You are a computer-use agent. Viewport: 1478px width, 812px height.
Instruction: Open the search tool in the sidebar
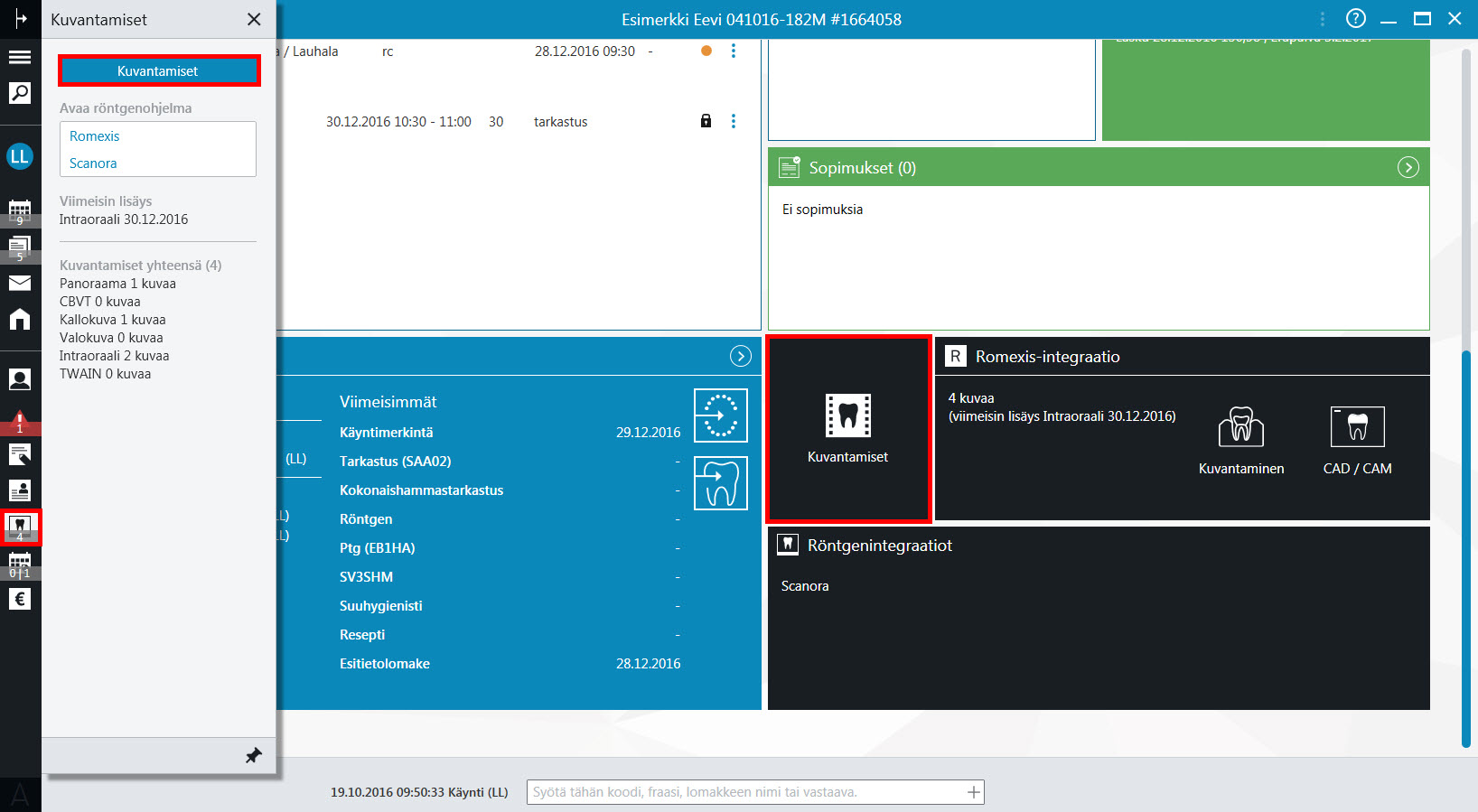pyautogui.click(x=20, y=92)
